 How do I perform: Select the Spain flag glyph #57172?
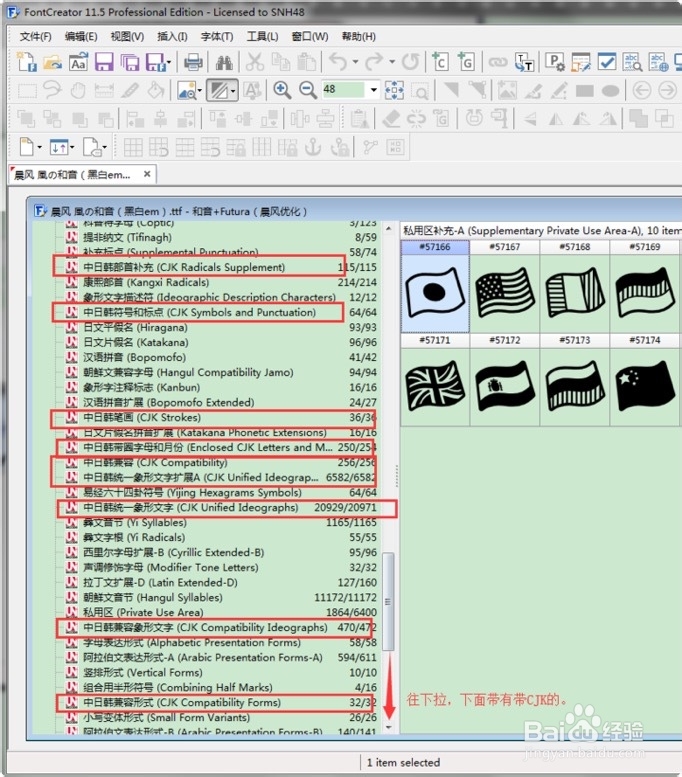[505, 386]
